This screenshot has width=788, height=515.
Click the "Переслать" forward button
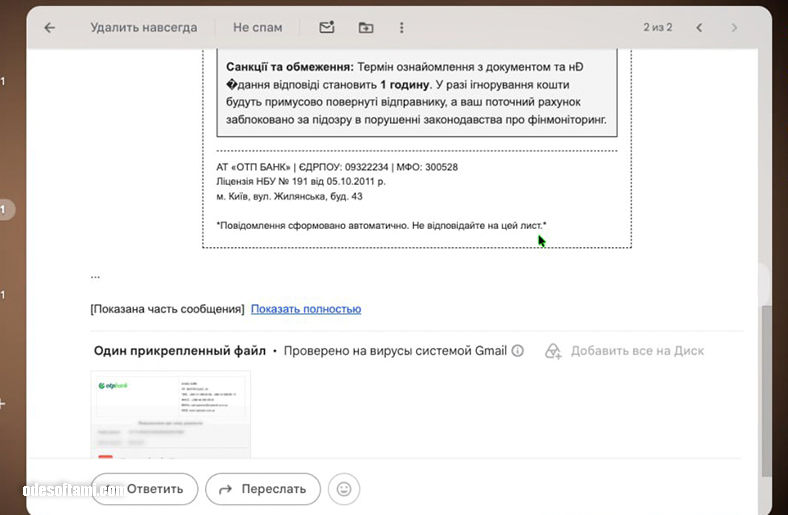[x=263, y=489]
